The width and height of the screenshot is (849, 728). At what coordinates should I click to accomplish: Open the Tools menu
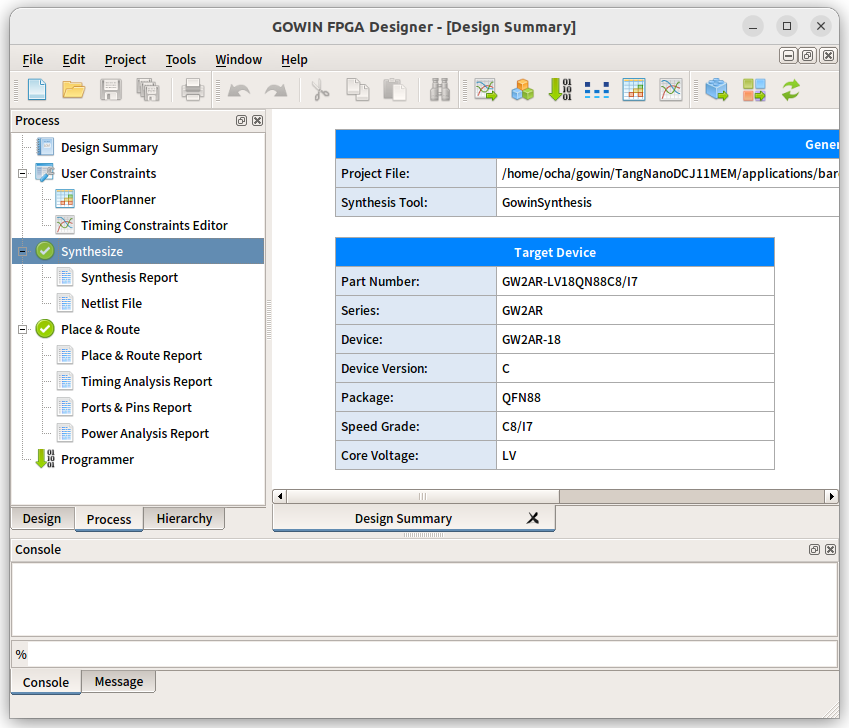pos(181,60)
